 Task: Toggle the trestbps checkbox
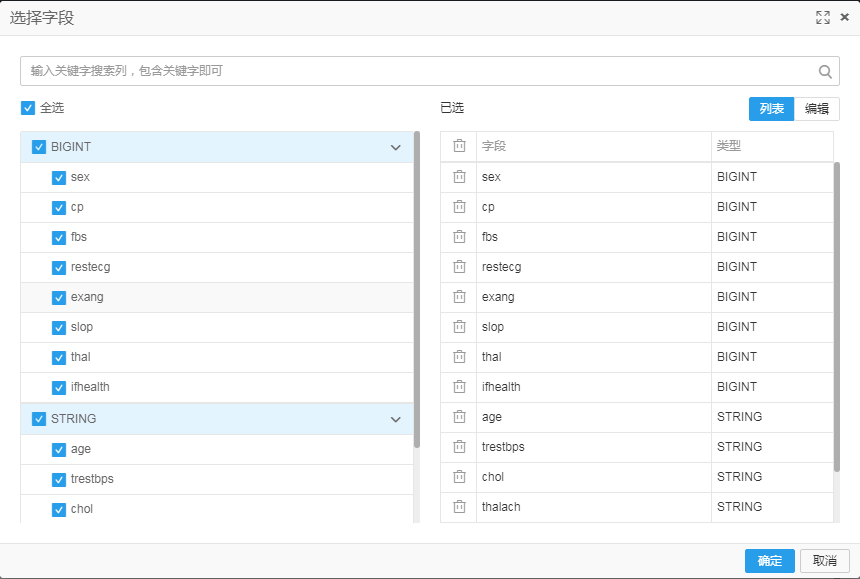[x=59, y=480]
